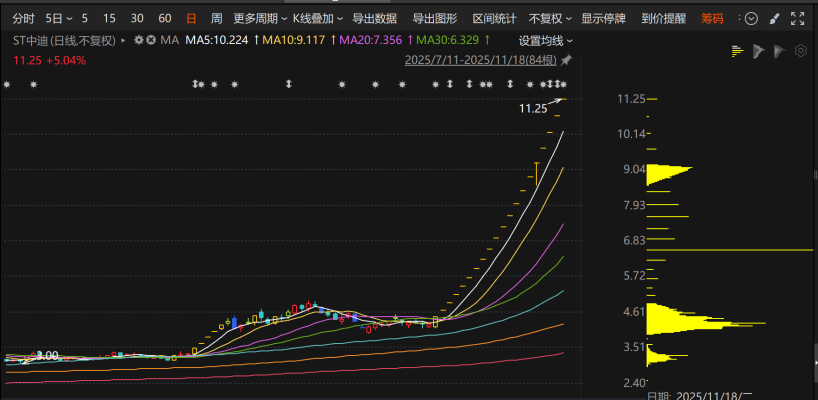
Task: Switch to the 日 daily K-line period
Action: [191, 18]
